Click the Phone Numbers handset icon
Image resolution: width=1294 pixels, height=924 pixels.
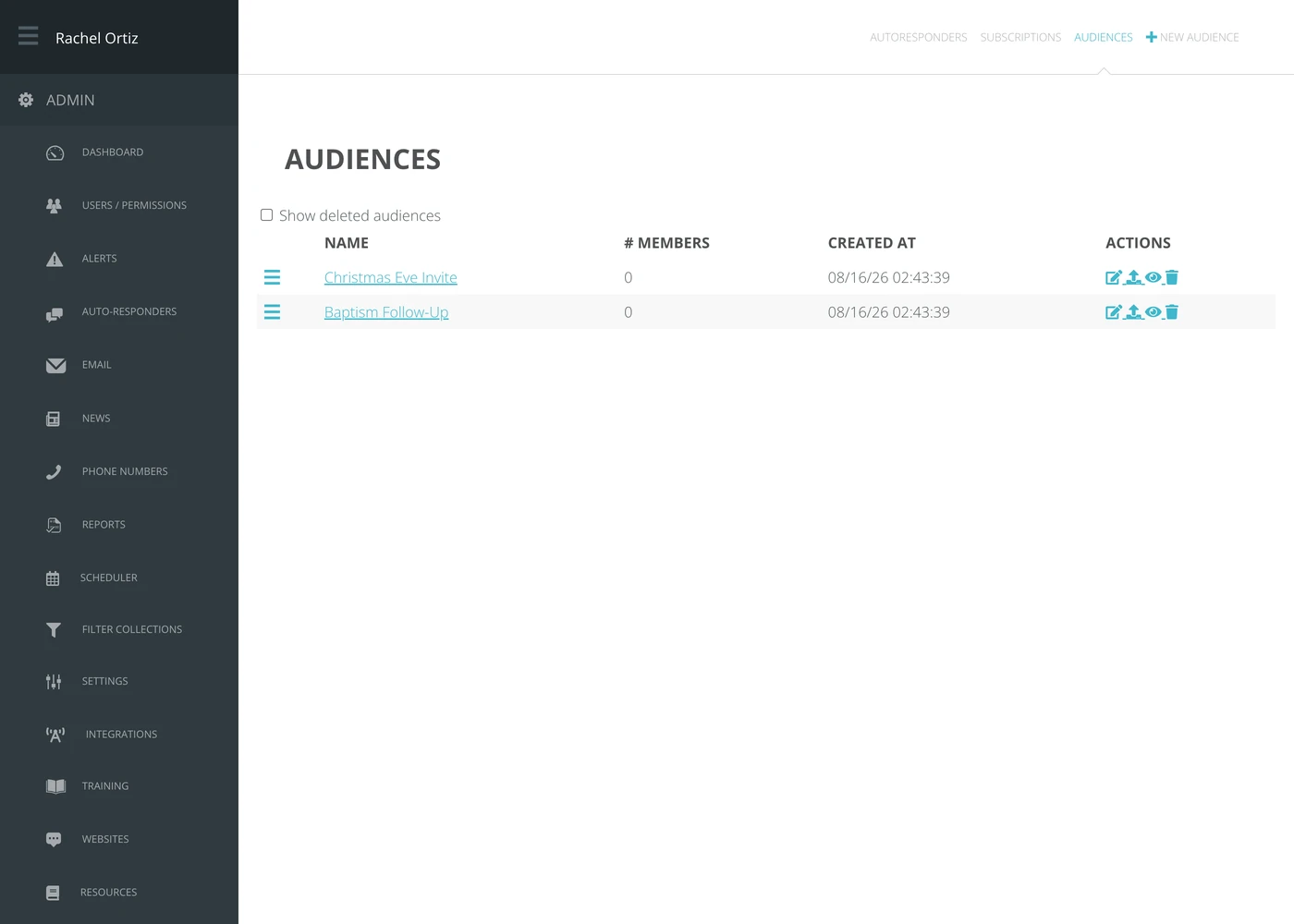point(54,472)
